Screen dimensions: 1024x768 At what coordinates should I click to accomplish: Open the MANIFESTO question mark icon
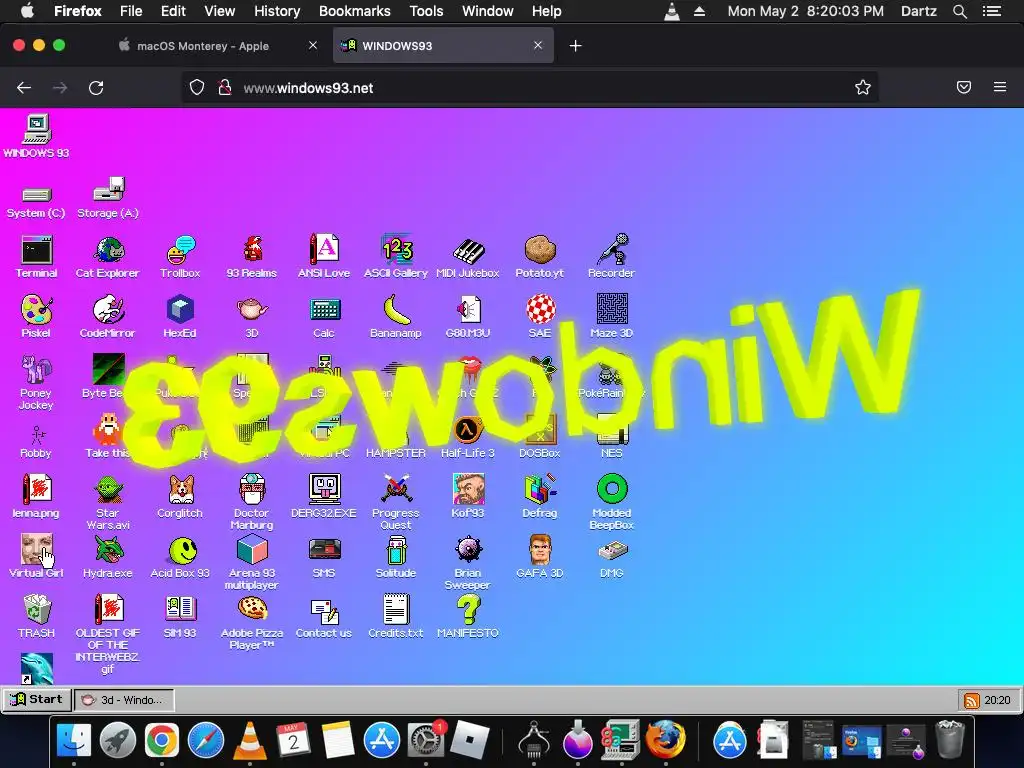tap(468, 609)
